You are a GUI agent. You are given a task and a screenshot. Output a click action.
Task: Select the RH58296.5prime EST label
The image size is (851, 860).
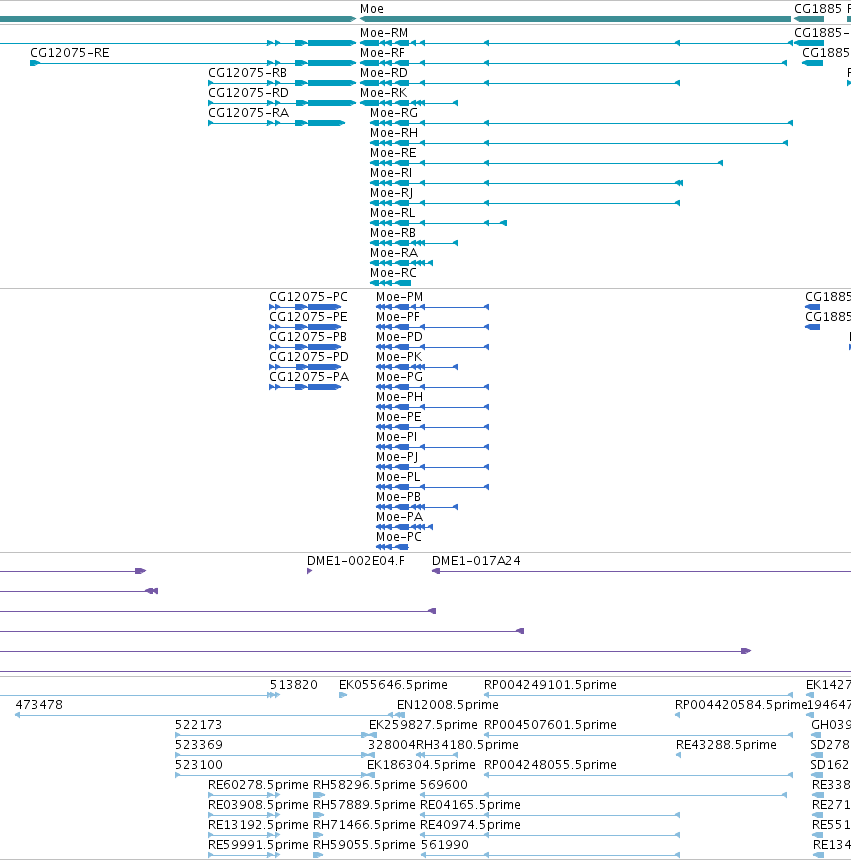[364, 785]
